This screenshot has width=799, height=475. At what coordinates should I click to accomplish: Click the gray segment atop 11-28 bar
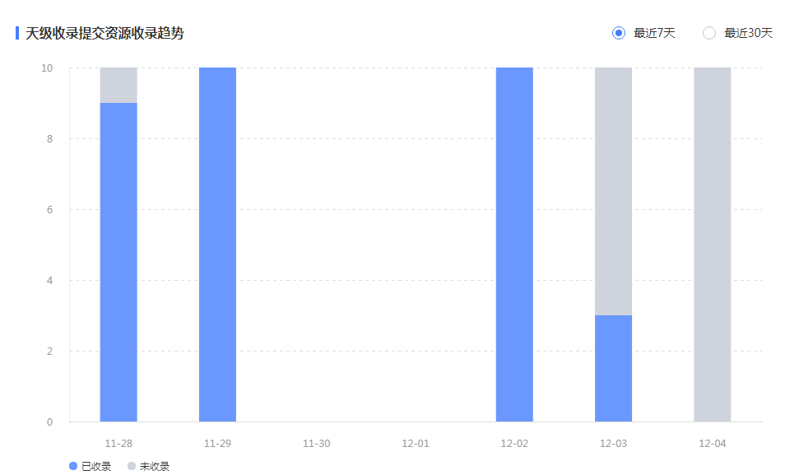118,85
